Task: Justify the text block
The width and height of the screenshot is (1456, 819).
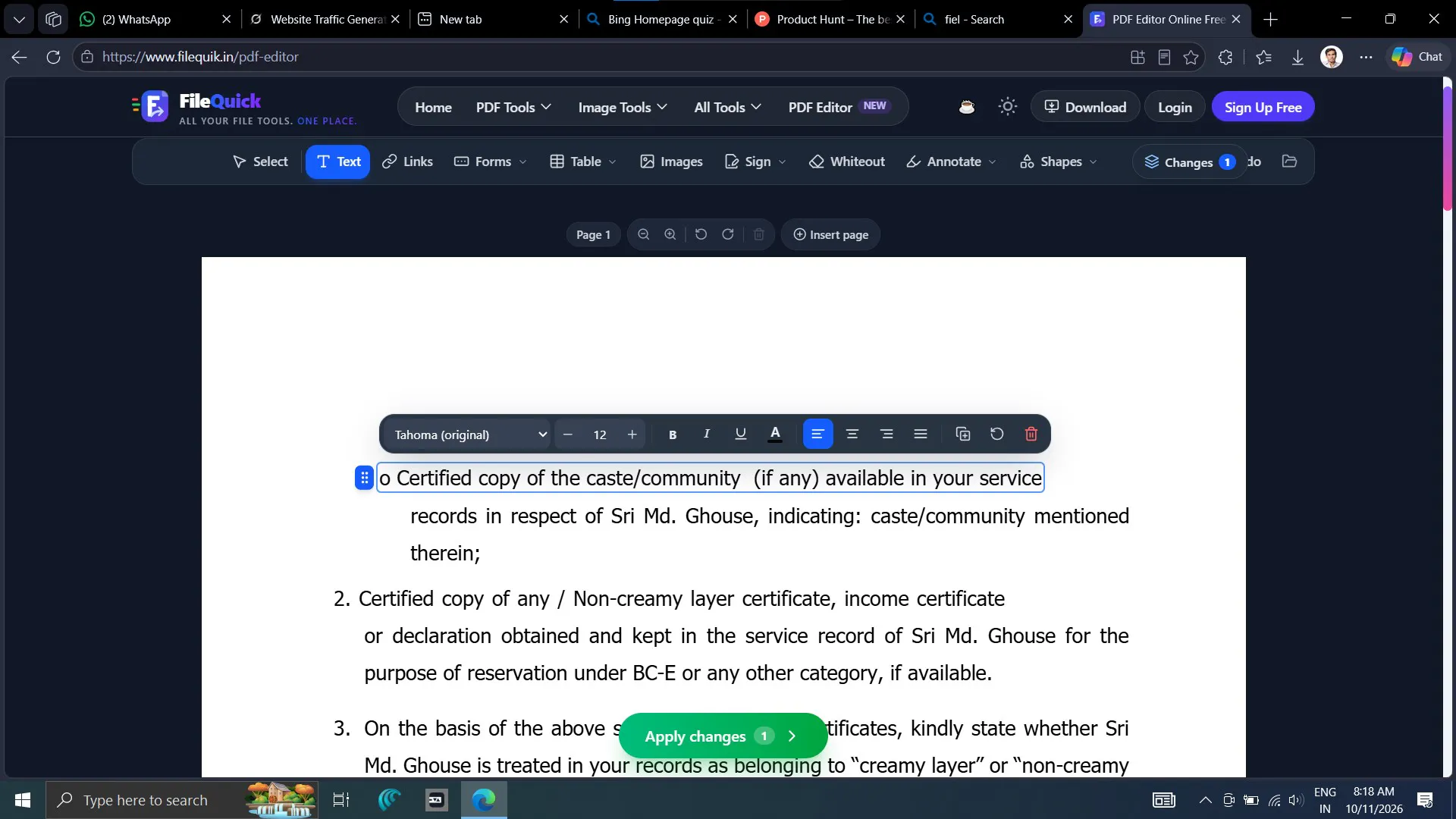Action: coord(921,435)
